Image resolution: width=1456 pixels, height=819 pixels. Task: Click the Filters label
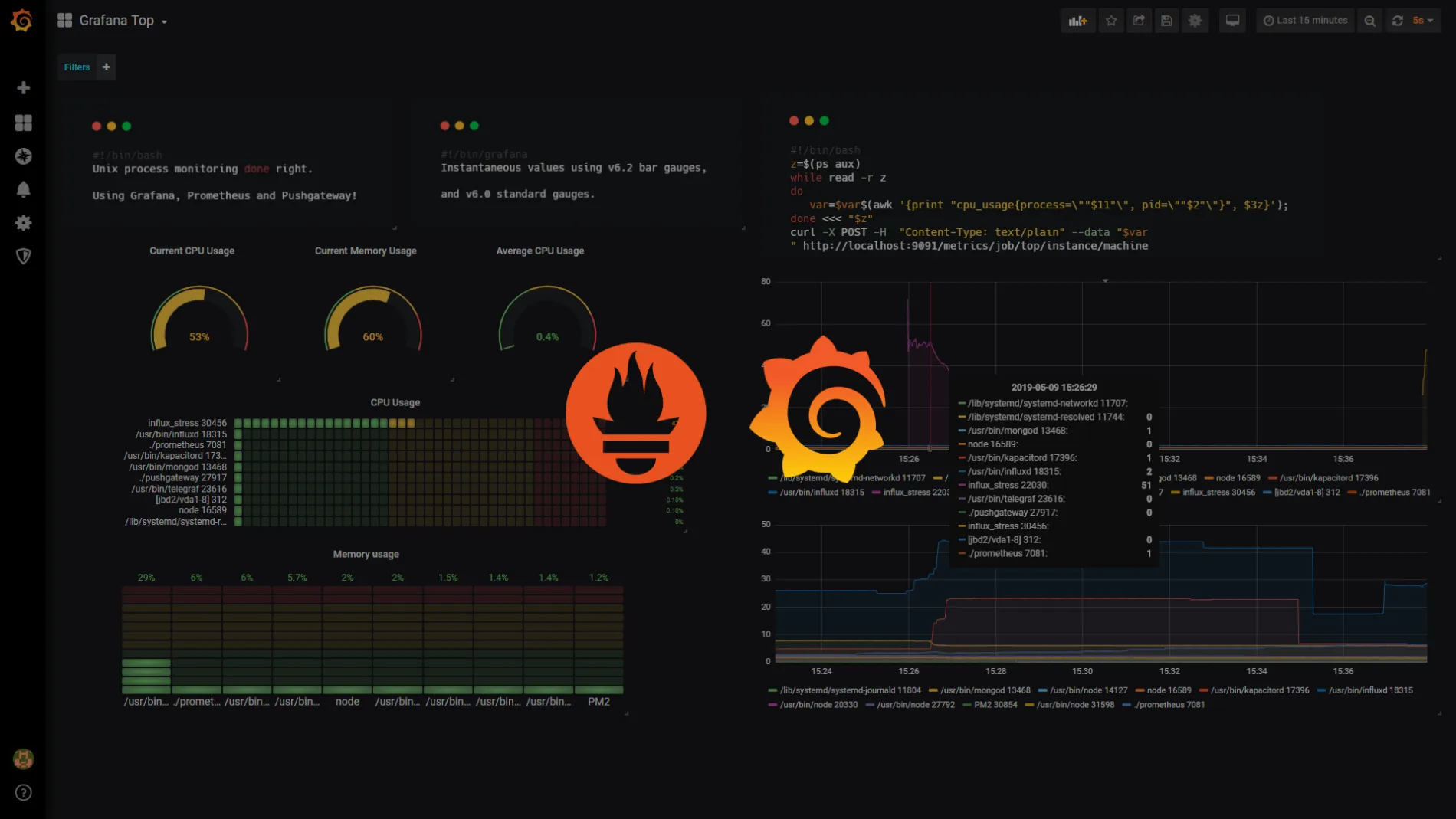[77, 67]
